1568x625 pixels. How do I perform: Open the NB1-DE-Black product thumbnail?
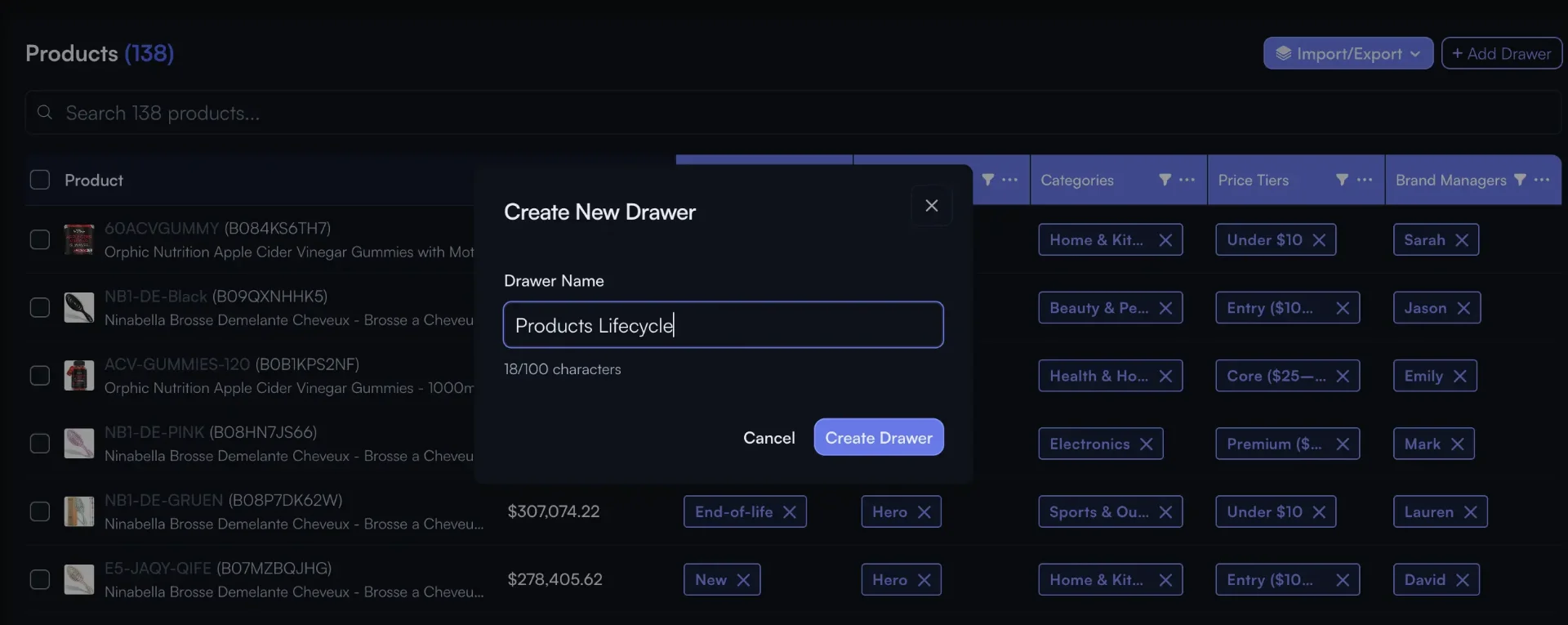(79, 308)
